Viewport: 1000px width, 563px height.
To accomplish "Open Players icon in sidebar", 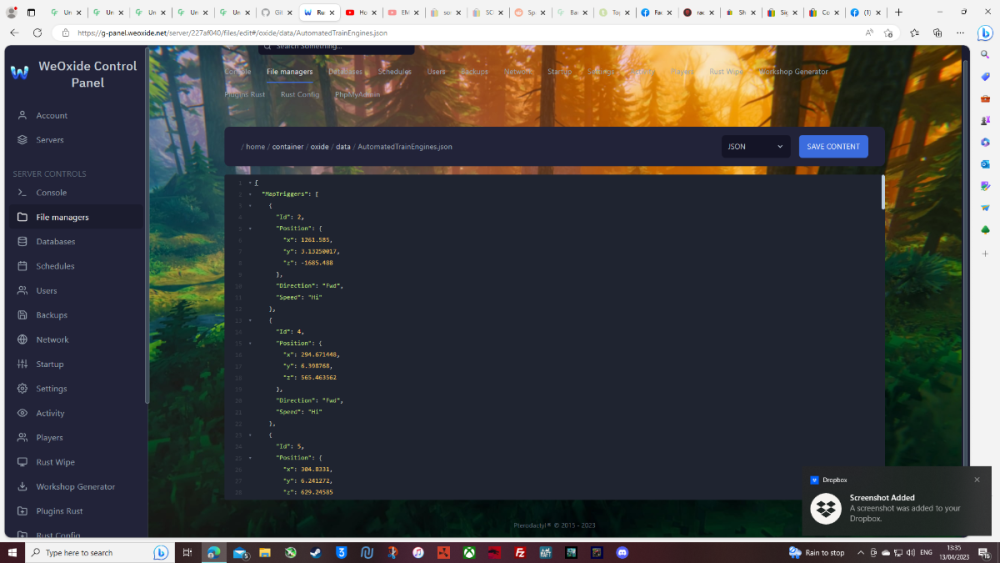I will tap(22, 437).
